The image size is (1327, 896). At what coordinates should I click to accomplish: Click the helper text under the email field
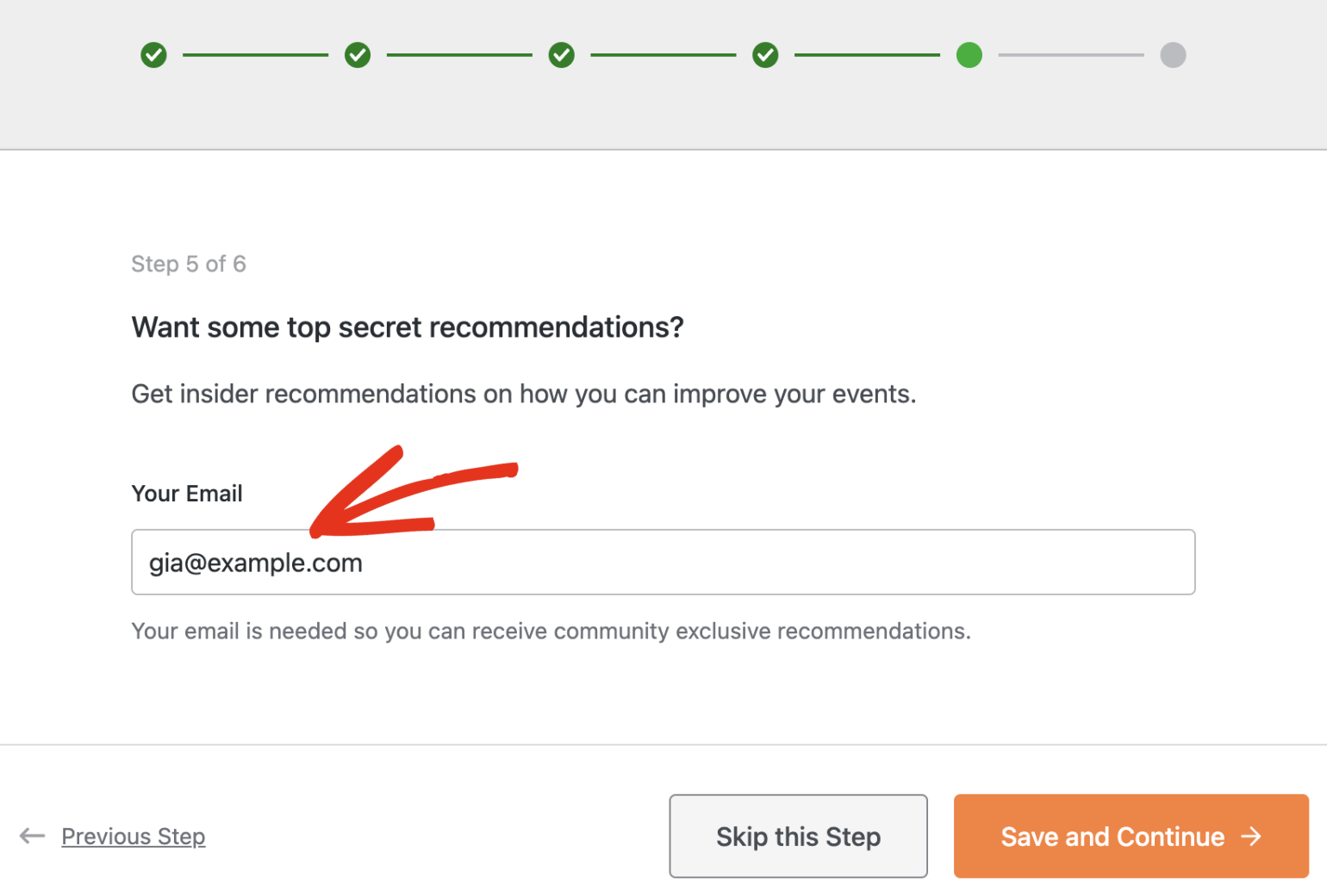(551, 632)
